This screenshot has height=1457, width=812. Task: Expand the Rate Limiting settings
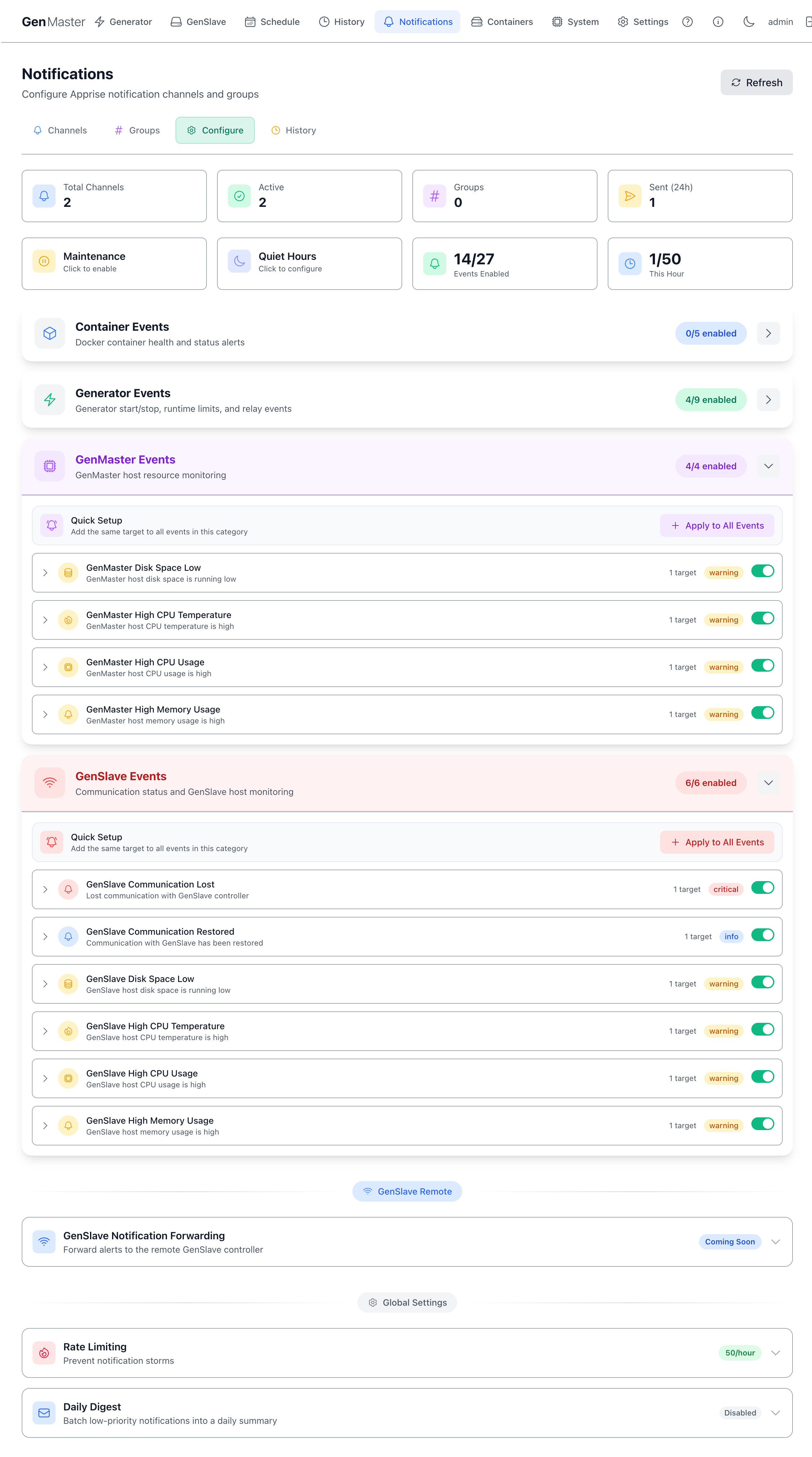tap(775, 1353)
